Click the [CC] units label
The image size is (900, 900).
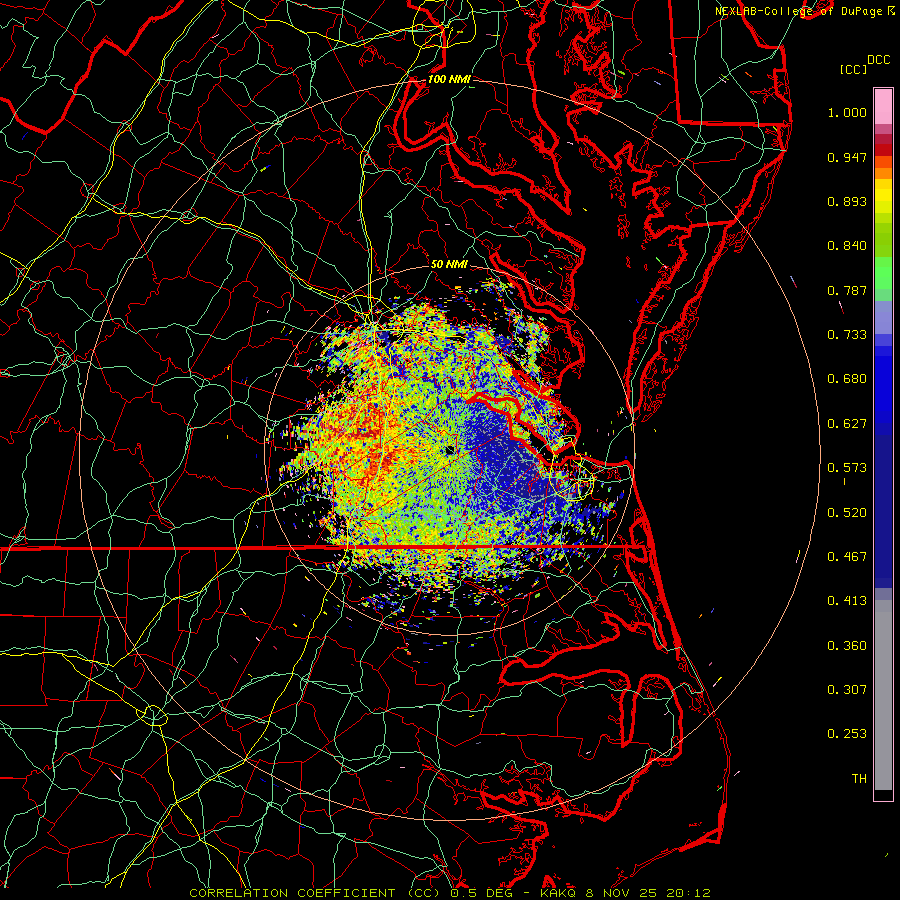pos(853,69)
